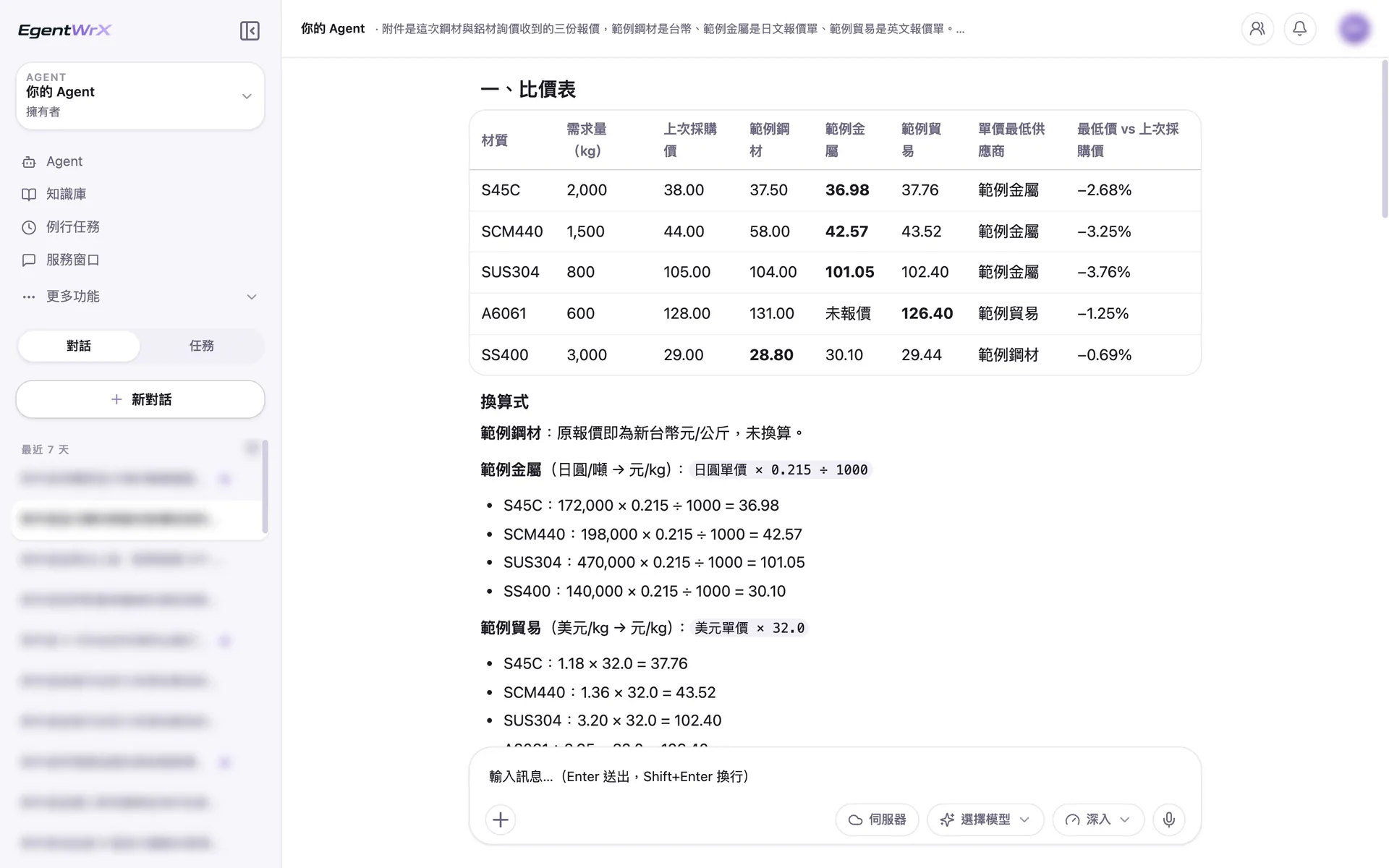The width and height of the screenshot is (1389, 868).
Task: Click the 更多功能 ellipsis icon
Action: click(x=29, y=297)
